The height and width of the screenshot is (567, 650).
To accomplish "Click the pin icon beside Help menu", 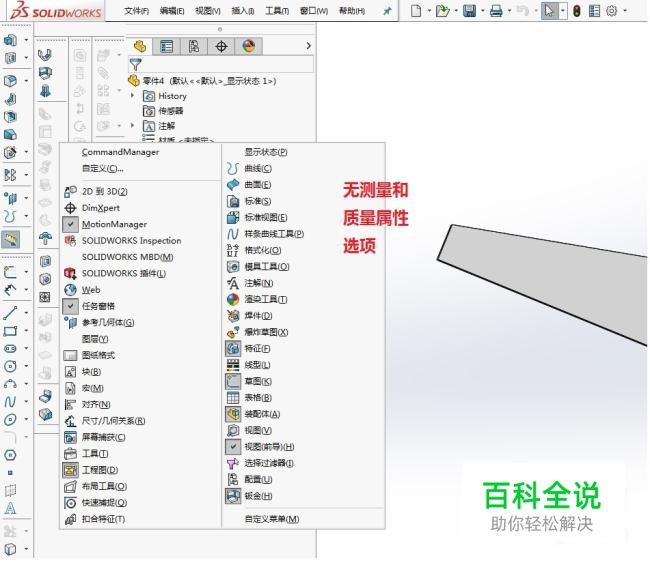I will [x=387, y=11].
